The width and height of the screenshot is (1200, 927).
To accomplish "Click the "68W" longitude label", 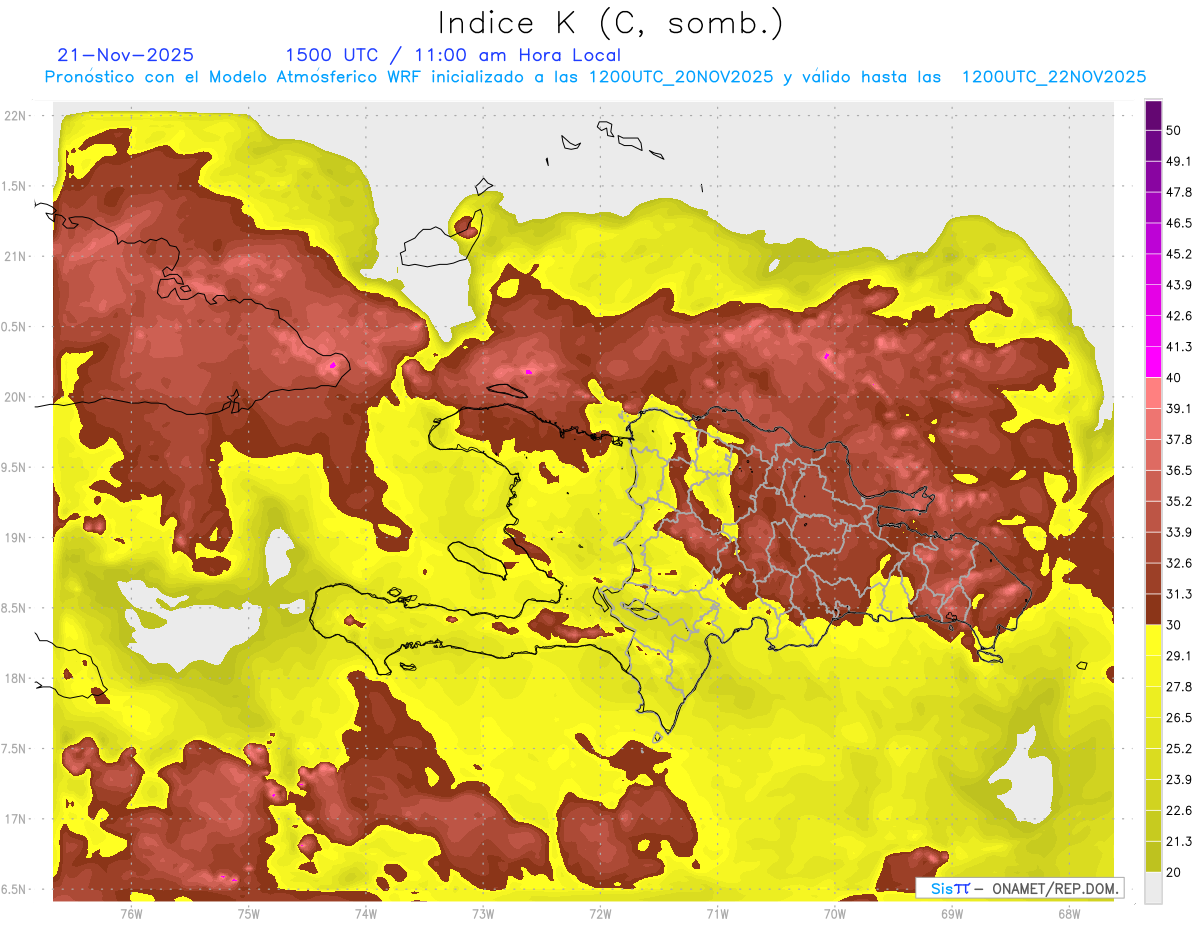I will [x=1069, y=914].
